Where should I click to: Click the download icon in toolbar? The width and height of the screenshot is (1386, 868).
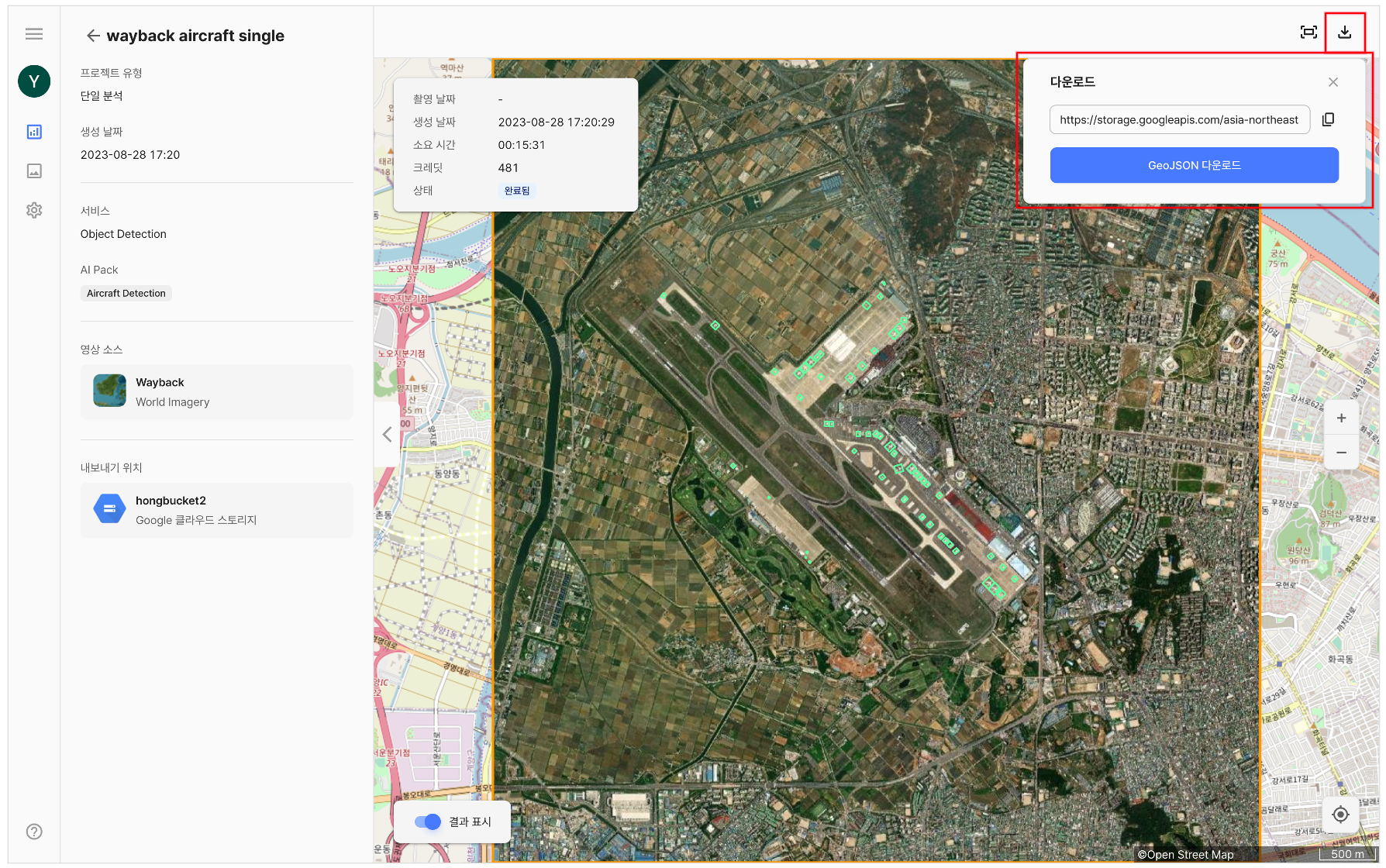(x=1345, y=32)
